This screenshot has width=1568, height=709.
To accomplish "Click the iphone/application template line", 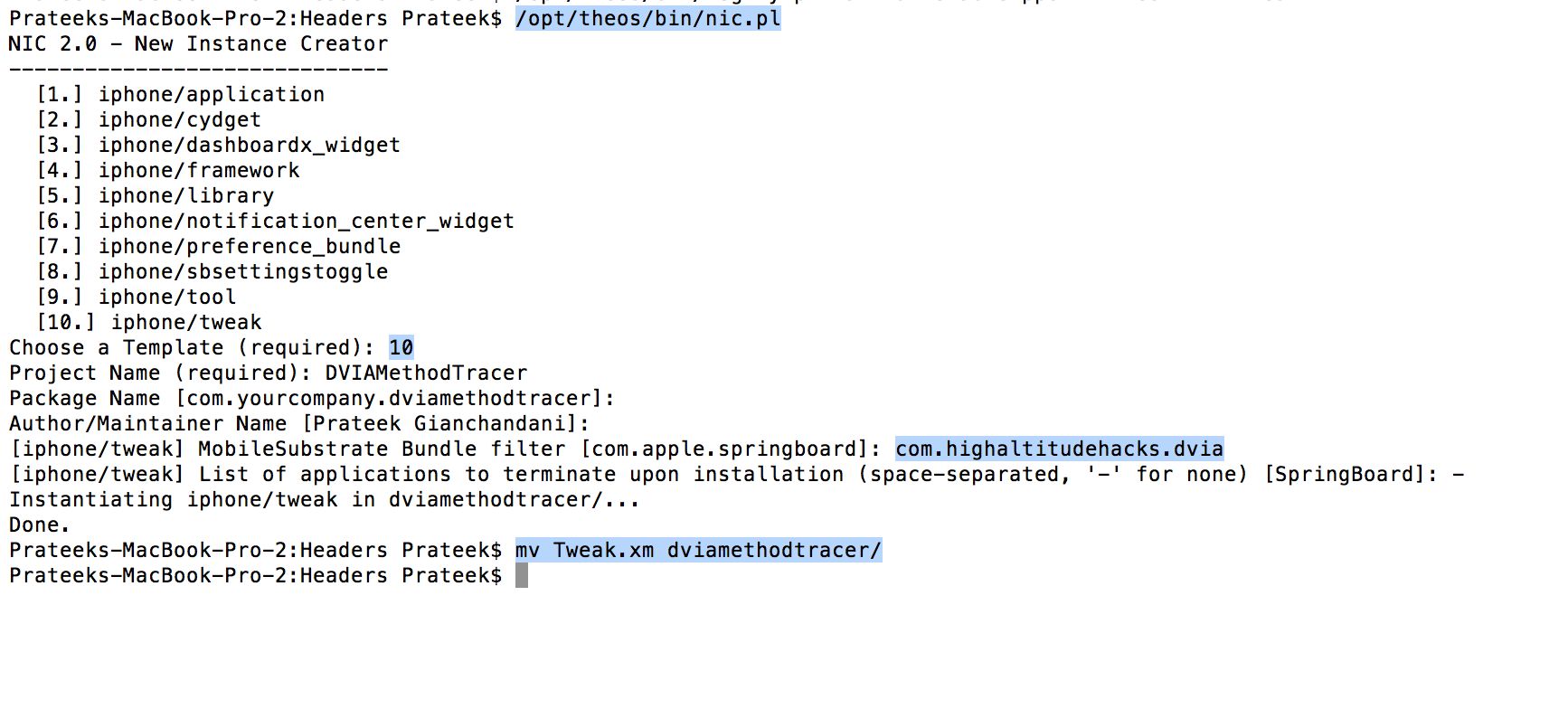I will click(181, 95).
